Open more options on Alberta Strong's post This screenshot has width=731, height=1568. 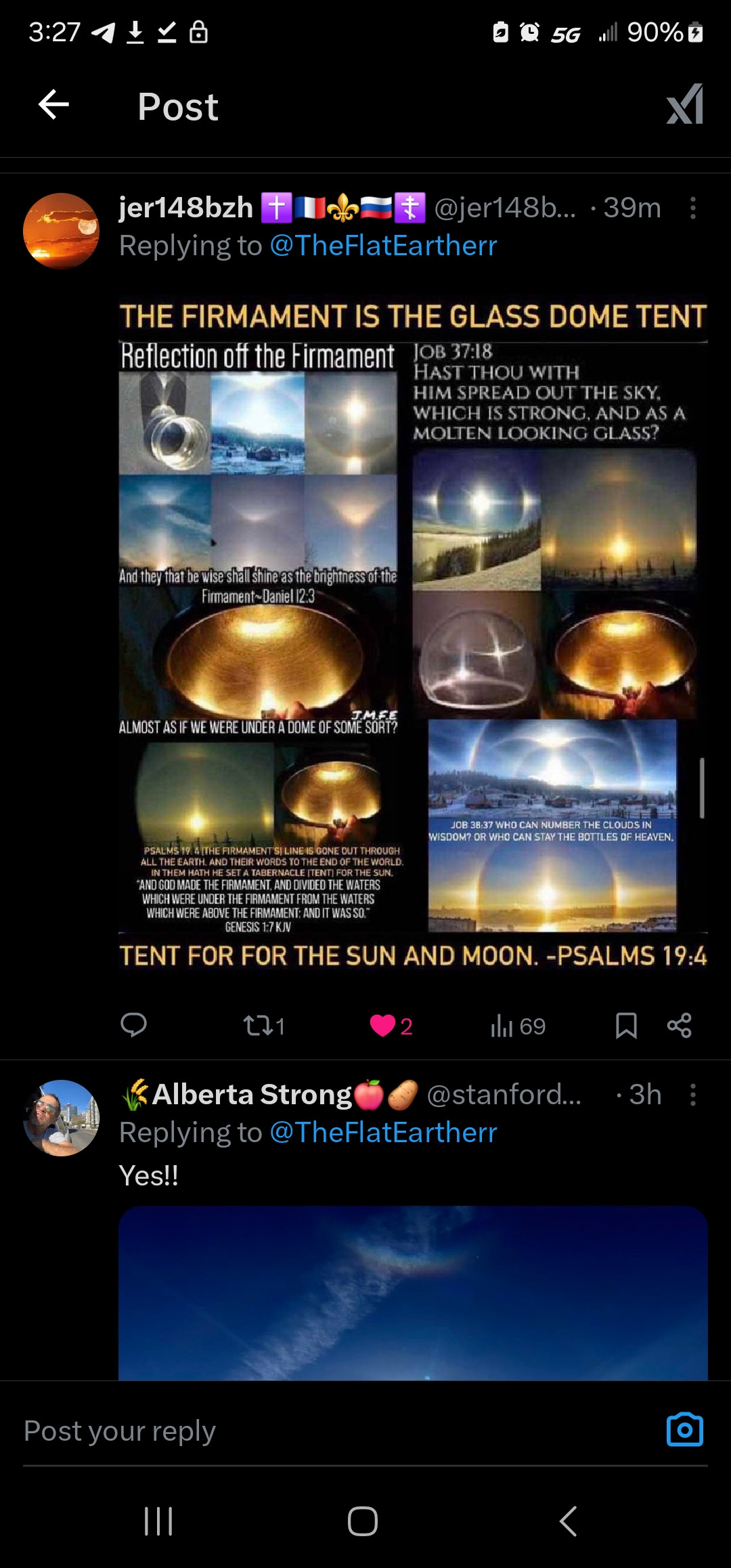692,1095
